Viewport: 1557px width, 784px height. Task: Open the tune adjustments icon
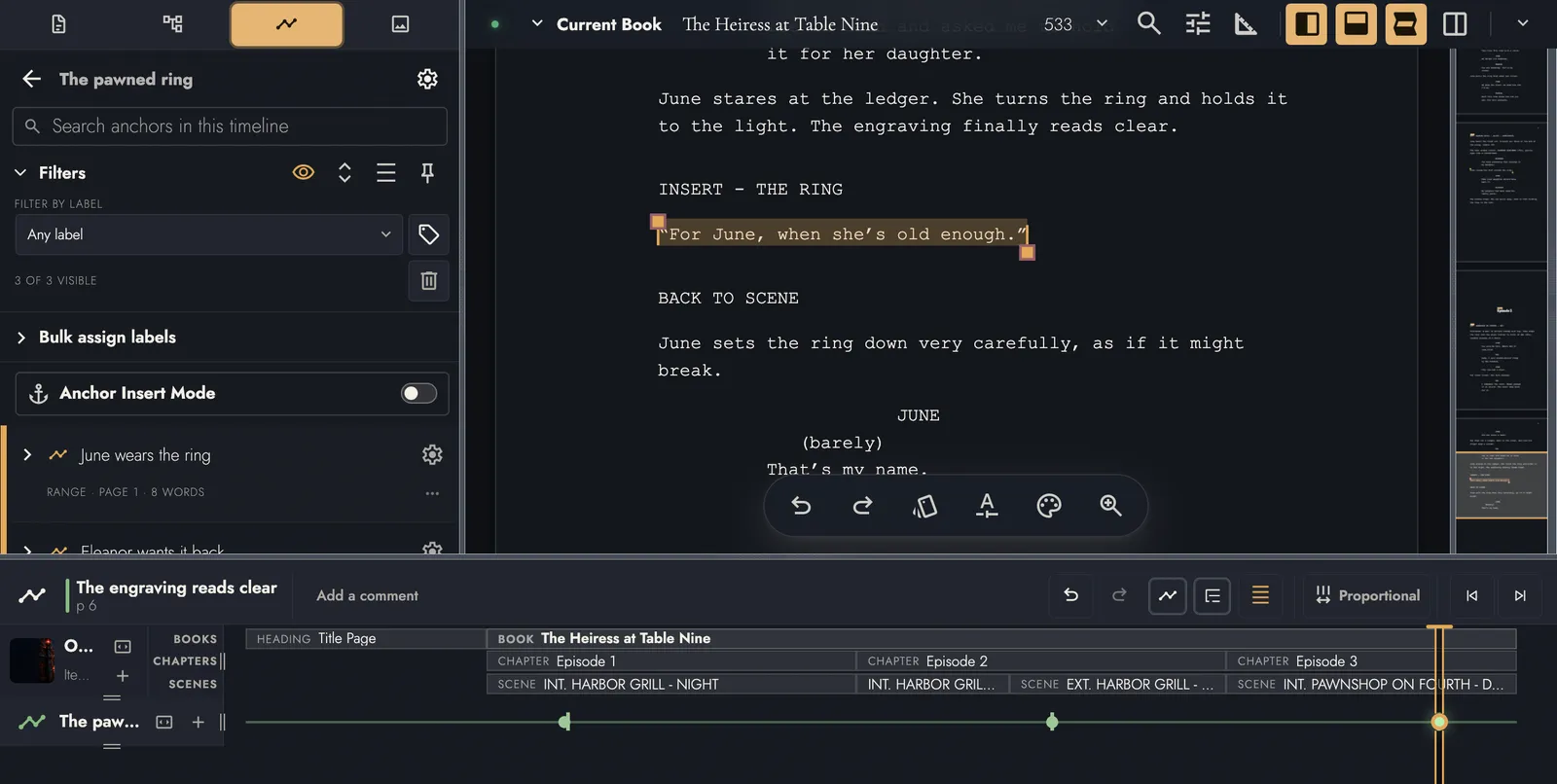[x=1198, y=23]
